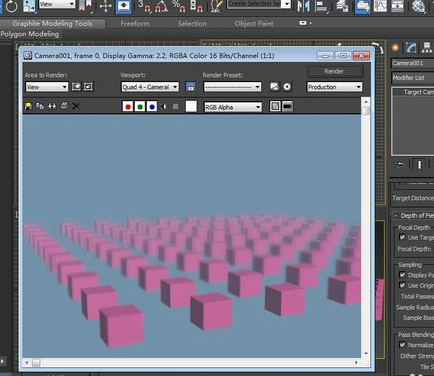This screenshot has height=376, width=434.
Task: Click the Print Image icon
Action: tap(64, 106)
